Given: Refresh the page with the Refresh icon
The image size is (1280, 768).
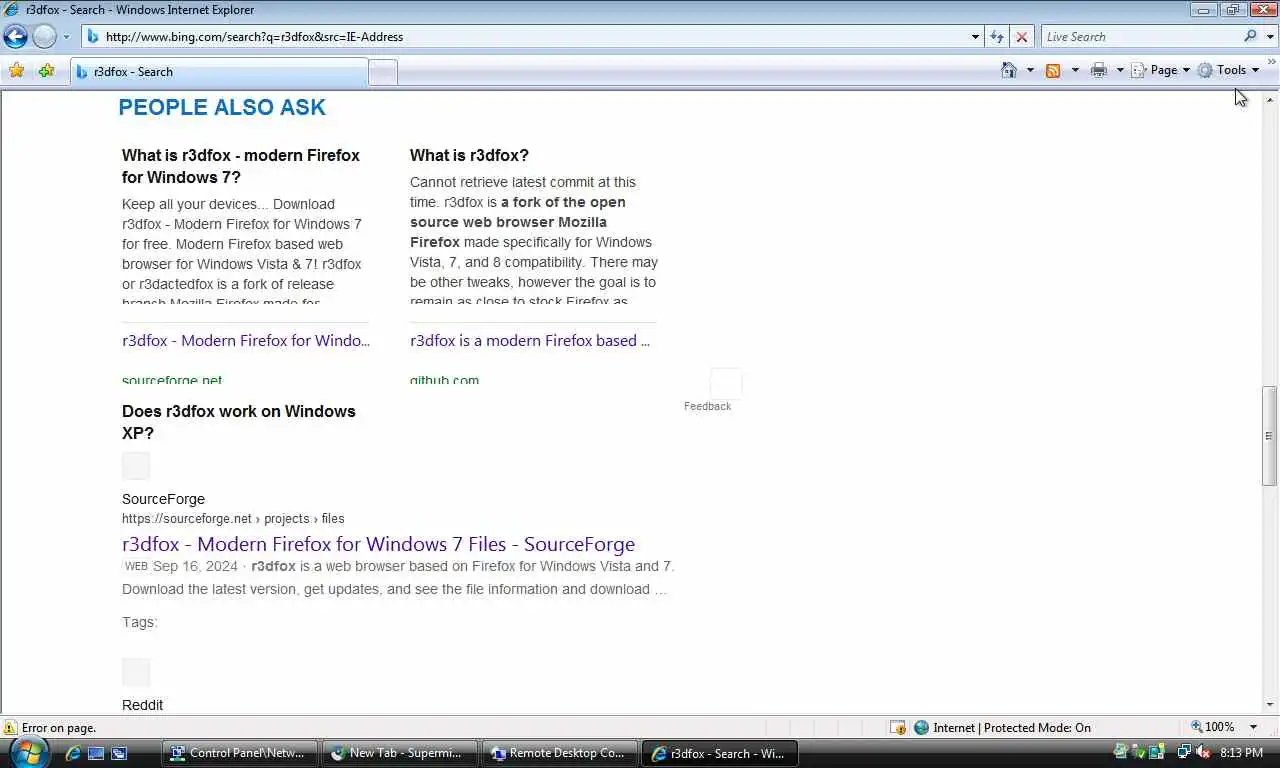Looking at the screenshot, I should pos(997,37).
